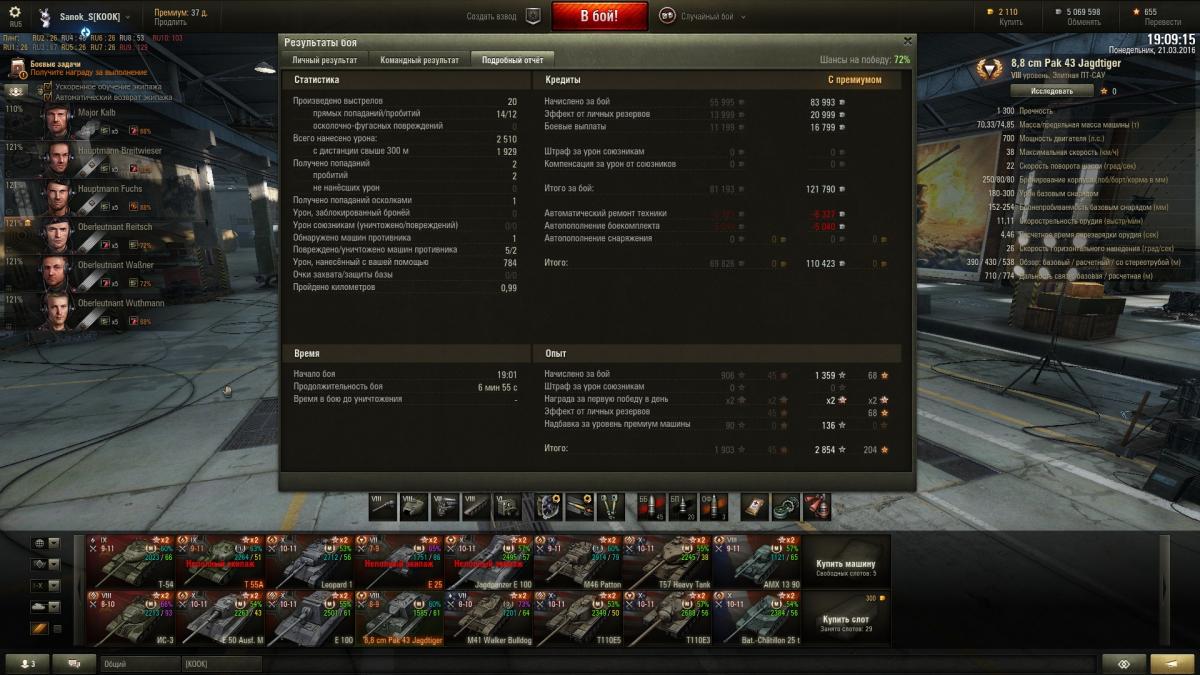
Task: Click the bottom-right yellow tank button
Action: click(x=1172, y=664)
